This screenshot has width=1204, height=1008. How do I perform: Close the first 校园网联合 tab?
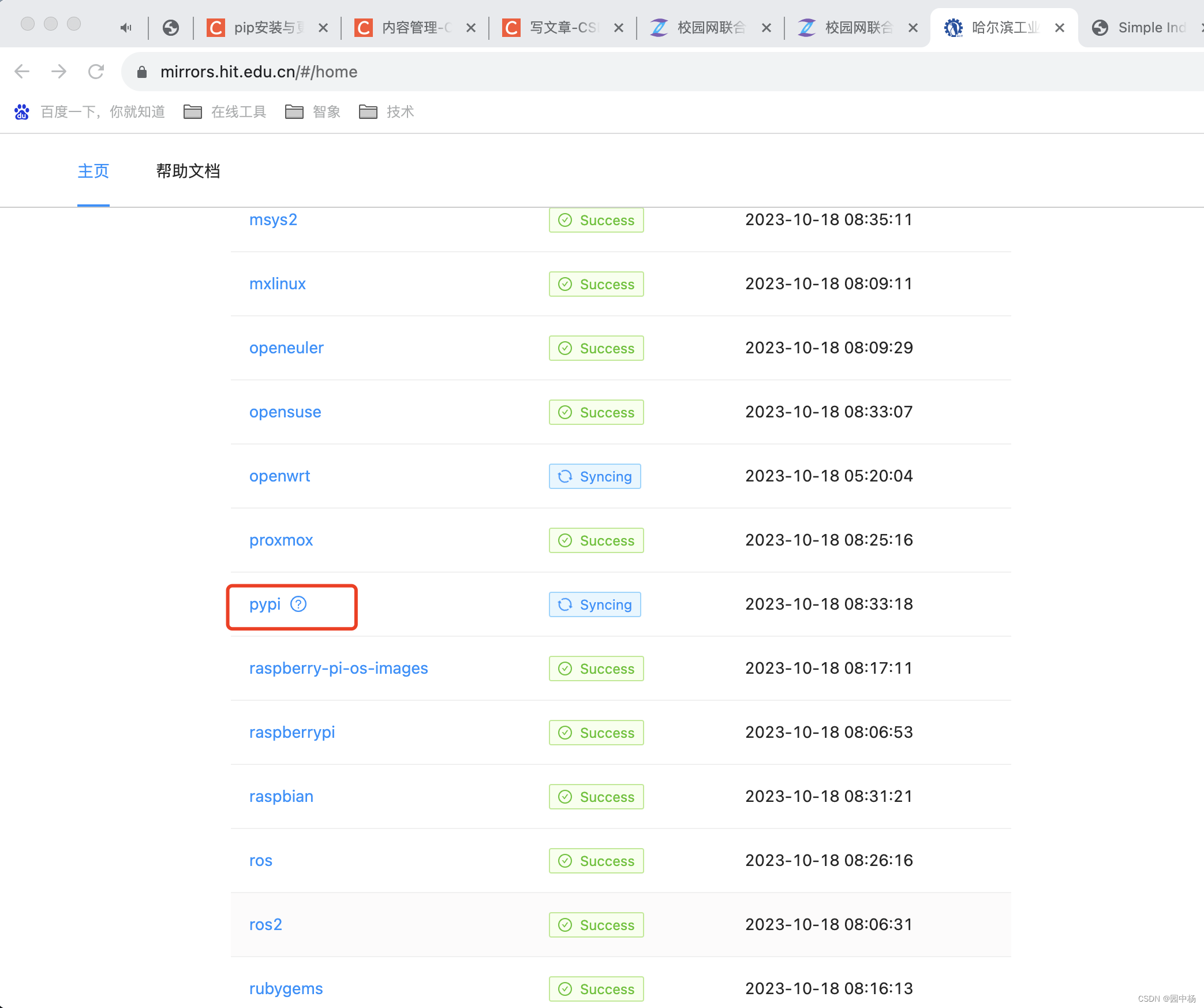point(766,28)
